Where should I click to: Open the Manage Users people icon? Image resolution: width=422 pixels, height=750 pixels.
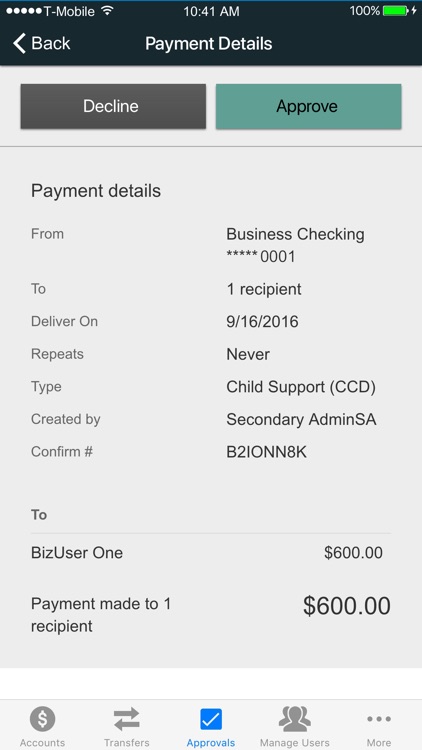pyautogui.click(x=295, y=719)
